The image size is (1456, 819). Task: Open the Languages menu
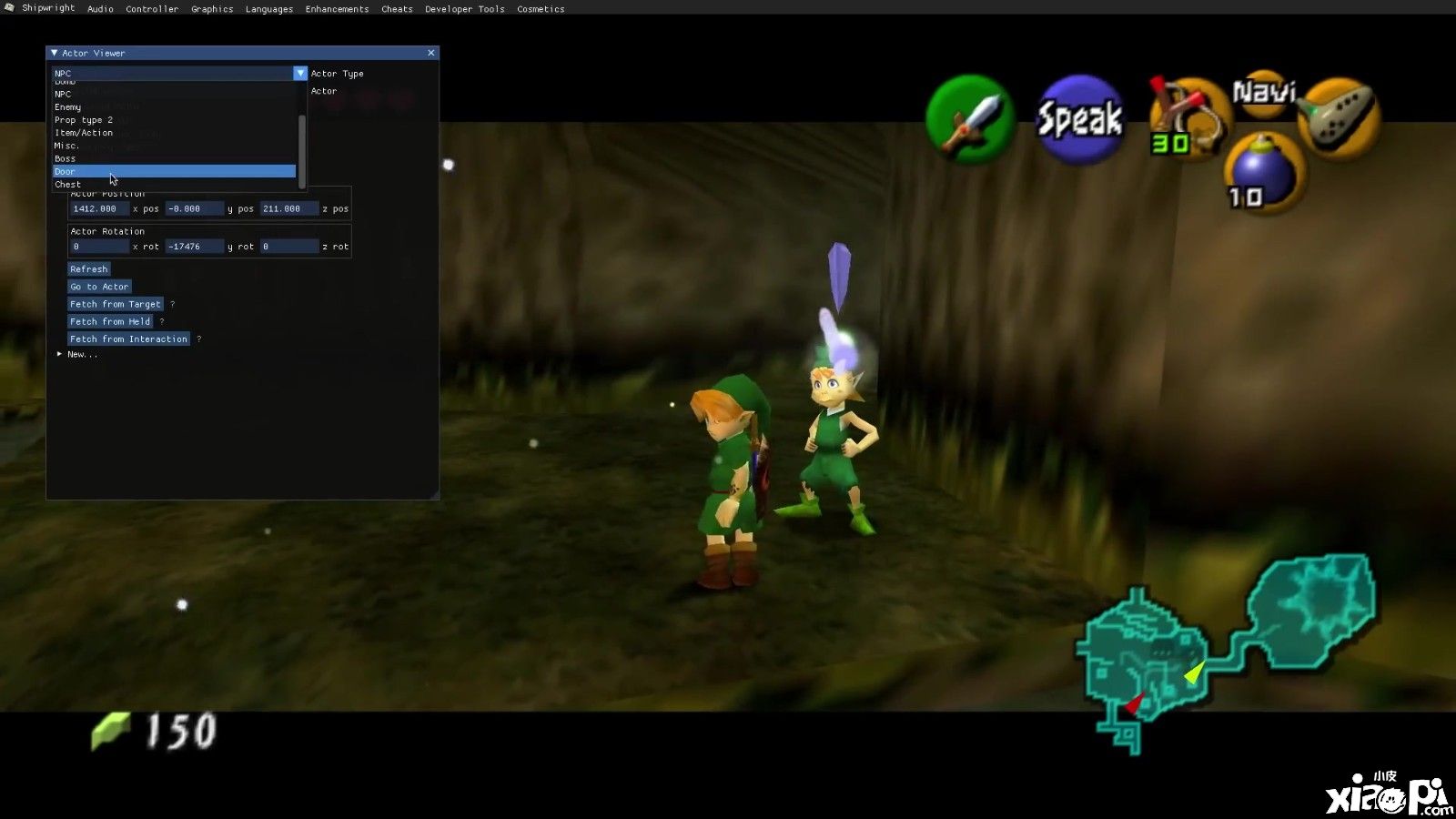[x=269, y=9]
